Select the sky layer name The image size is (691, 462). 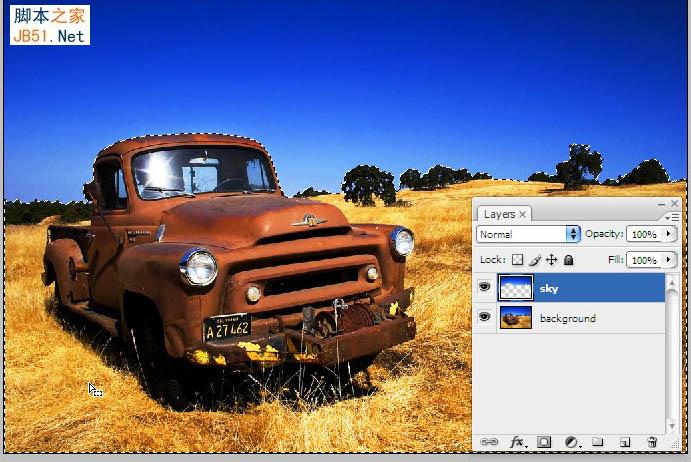coord(549,288)
